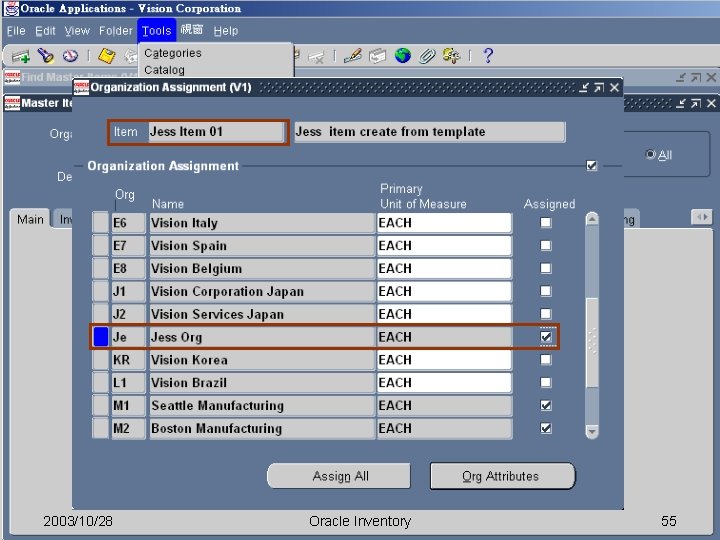The width and height of the screenshot is (720, 540).
Task: Open the Help menu
Action: [x=225, y=31]
